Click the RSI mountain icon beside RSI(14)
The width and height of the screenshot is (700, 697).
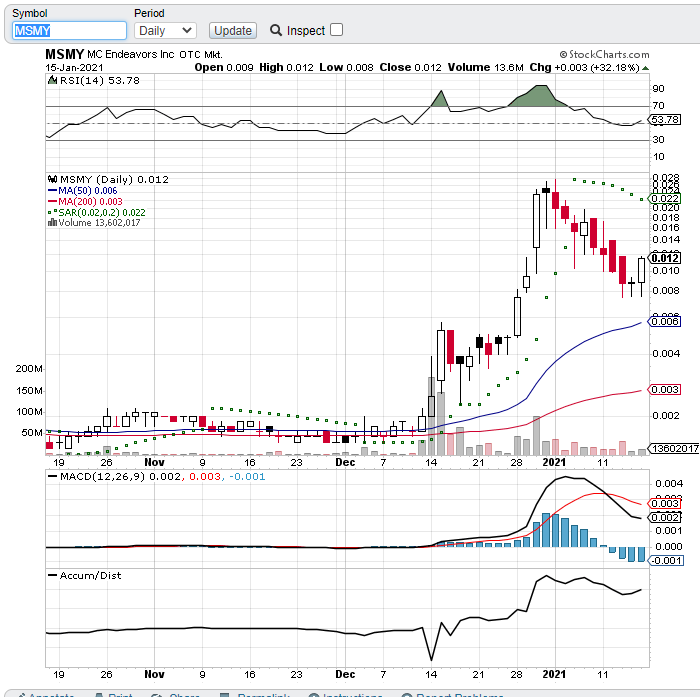coord(53,80)
